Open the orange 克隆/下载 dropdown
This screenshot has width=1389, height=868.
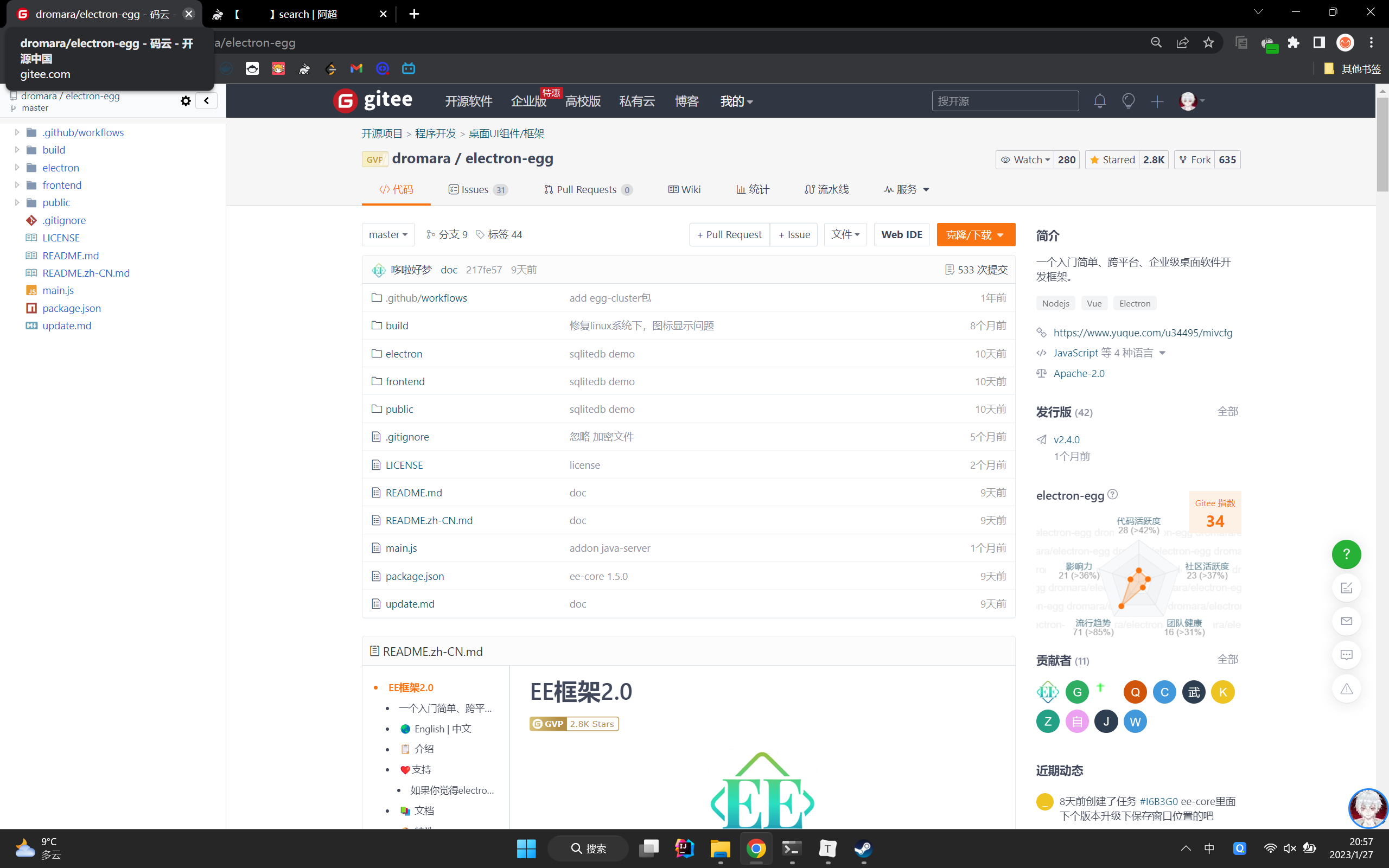coord(975,234)
